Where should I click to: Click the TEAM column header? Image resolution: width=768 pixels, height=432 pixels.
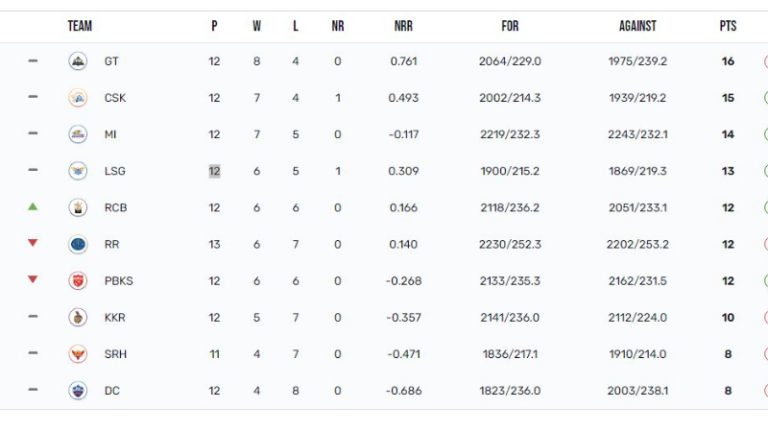pyautogui.click(x=80, y=26)
